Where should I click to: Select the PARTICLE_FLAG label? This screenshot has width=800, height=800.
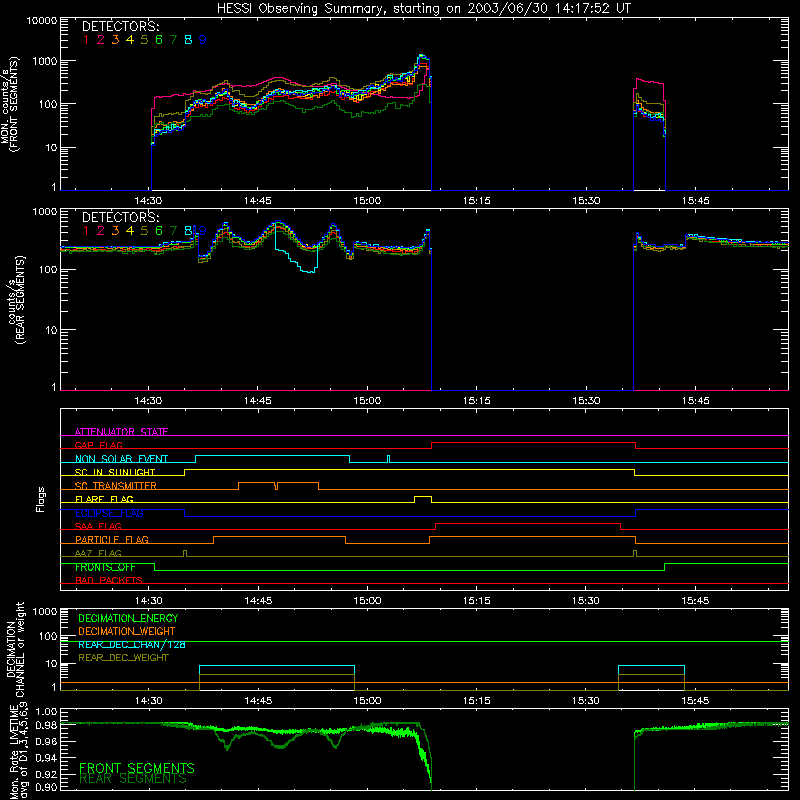coord(112,540)
